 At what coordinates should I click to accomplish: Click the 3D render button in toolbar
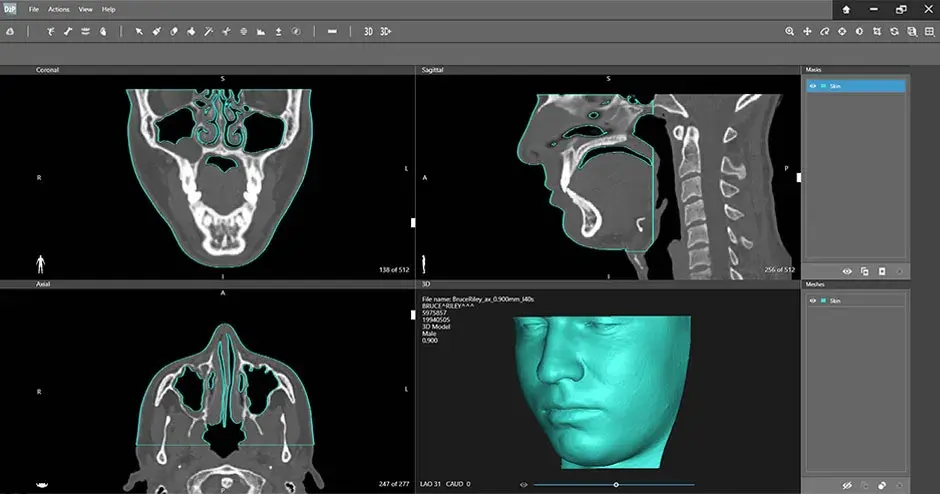(368, 31)
